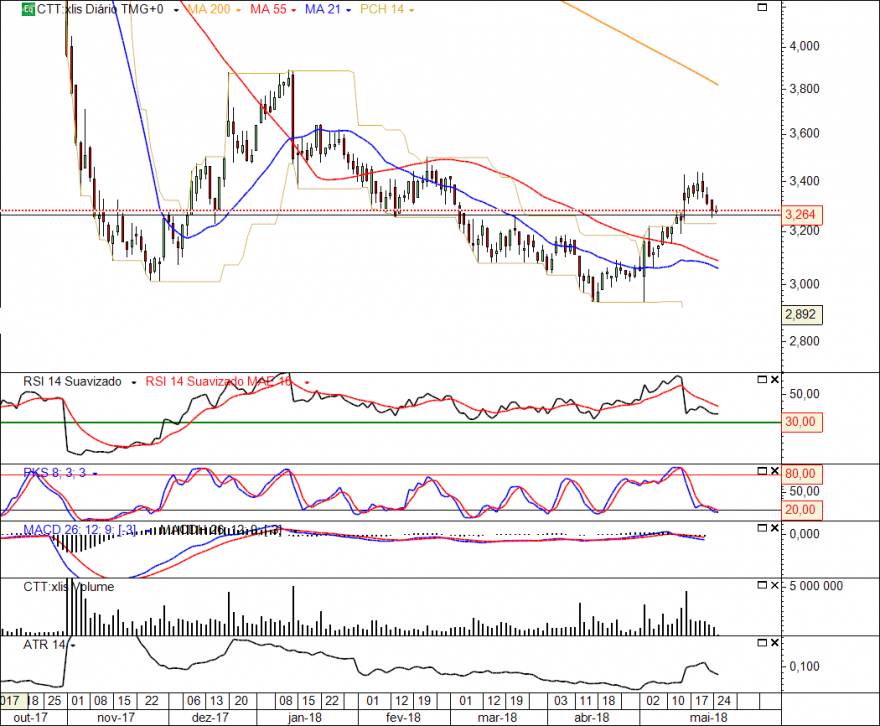Click the MACD 26; 12; 9 label
This screenshot has height=726, width=880.
coord(79,530)
